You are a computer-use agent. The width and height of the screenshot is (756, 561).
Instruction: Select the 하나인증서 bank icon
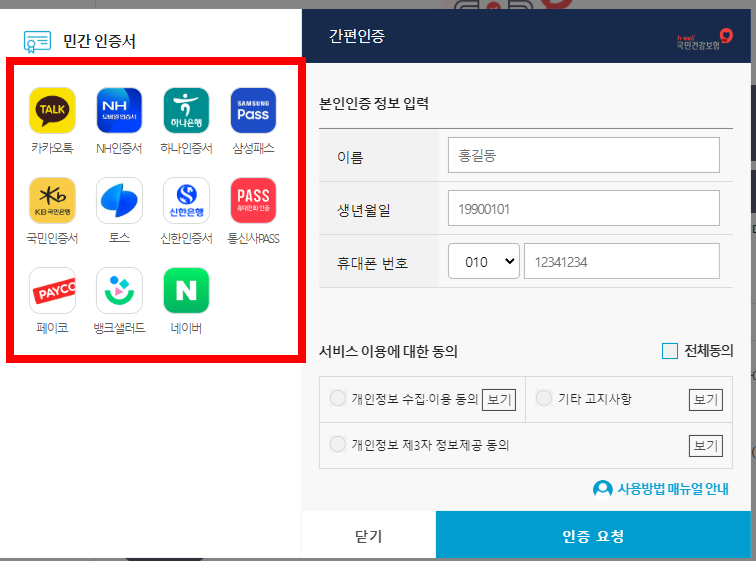[186, 110]
